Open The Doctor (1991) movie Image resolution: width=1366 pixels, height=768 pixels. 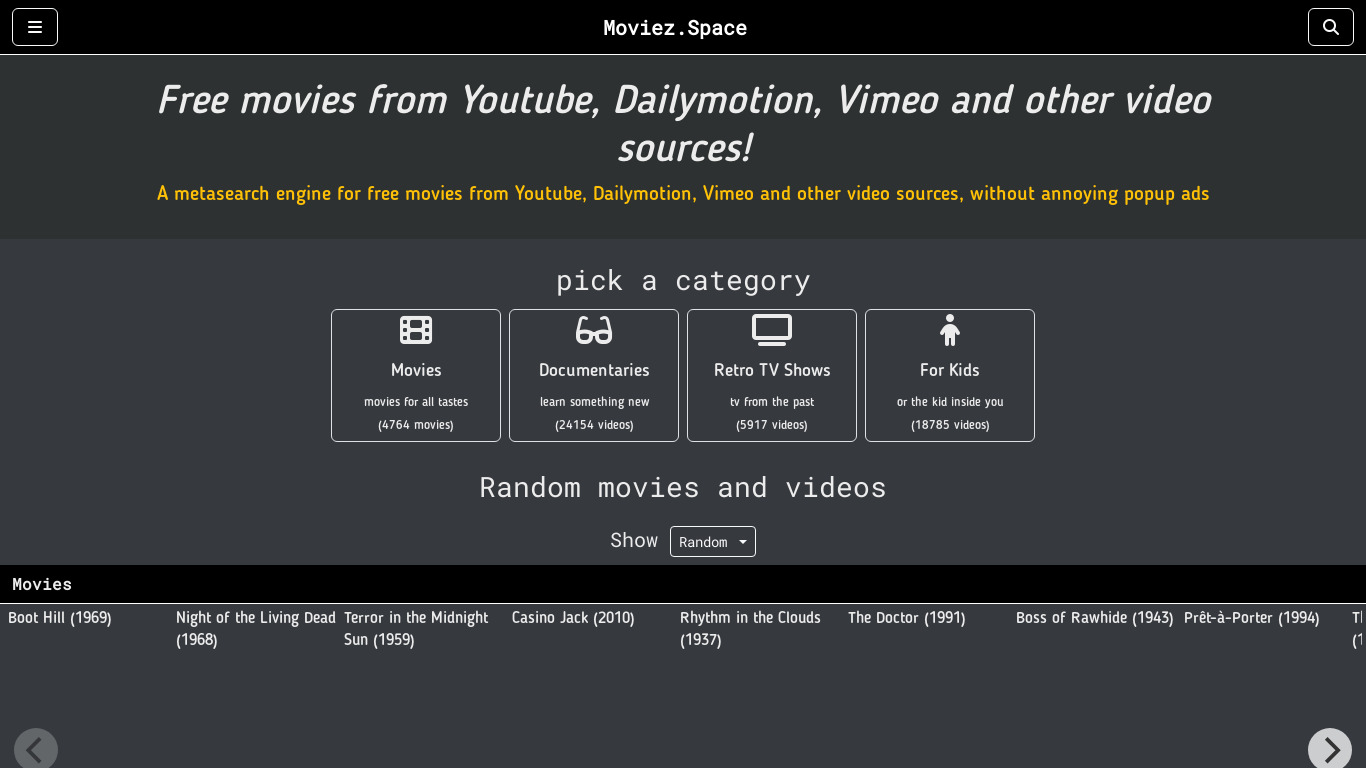pyautogui.click(x=907, y=618)
